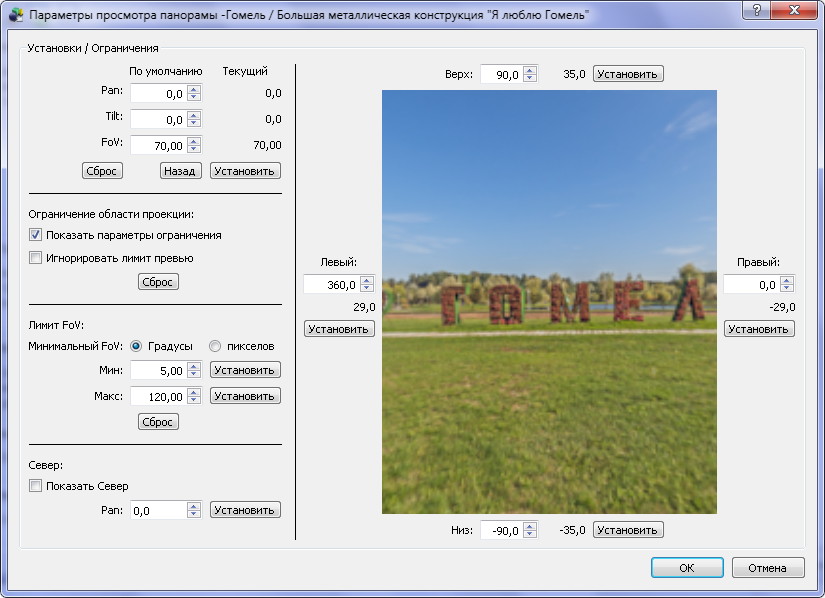Click the 'Сброс' button under FoV defaults

[x=102, y=171]
